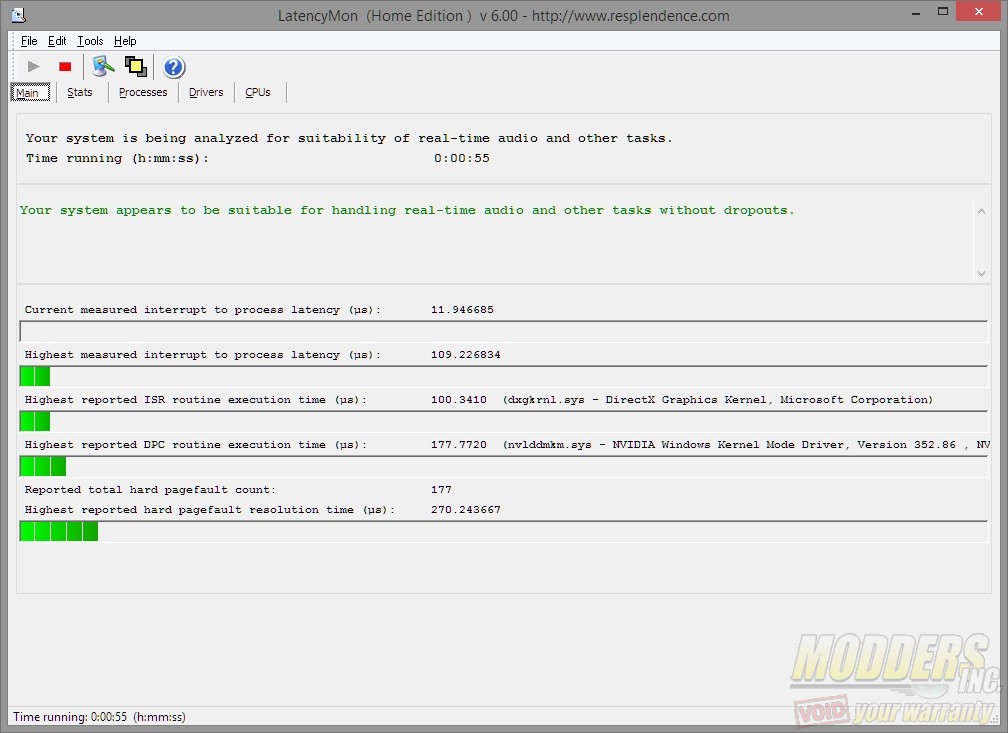This screenshot has width=1008, height=733.
Task: Open the options toolbar icon with computer
Action: (x=103, y=66)
